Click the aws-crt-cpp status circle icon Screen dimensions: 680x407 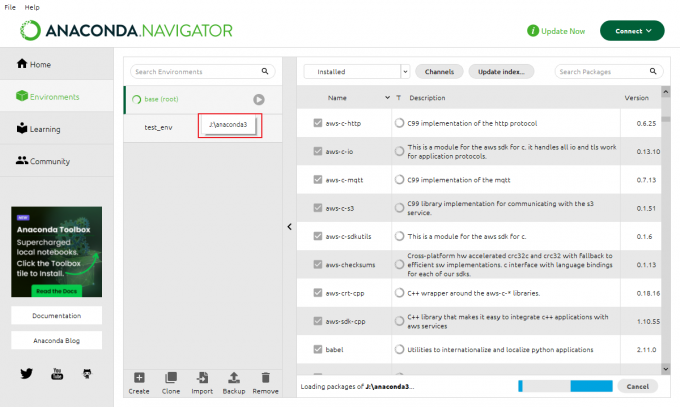[399, 293]
